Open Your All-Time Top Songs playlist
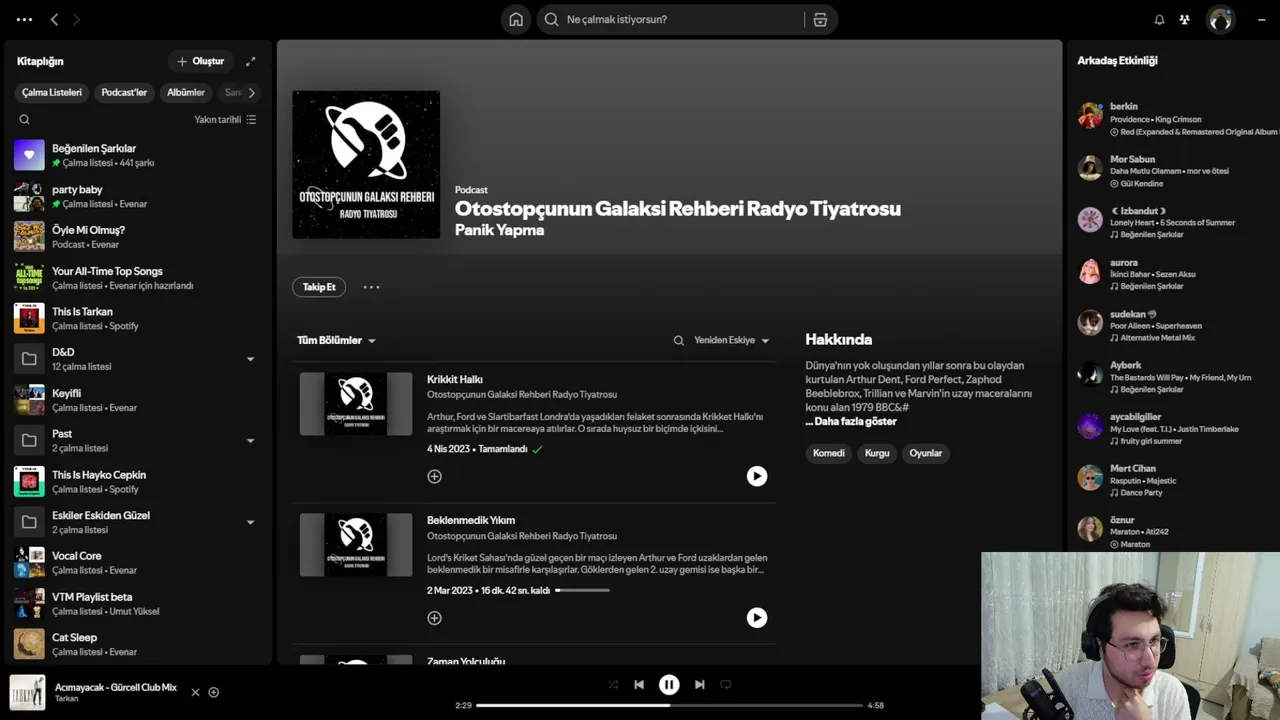This screenshot has height=720, width=1280. (x=137, y=277)
